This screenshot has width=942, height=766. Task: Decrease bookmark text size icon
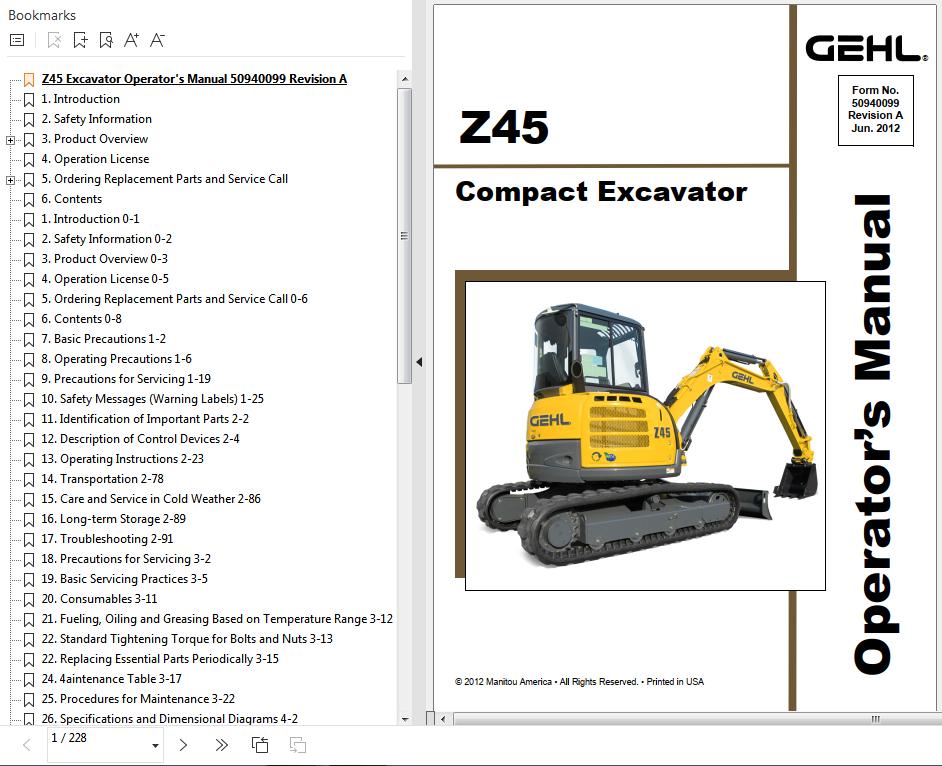[x=157, y=40]
